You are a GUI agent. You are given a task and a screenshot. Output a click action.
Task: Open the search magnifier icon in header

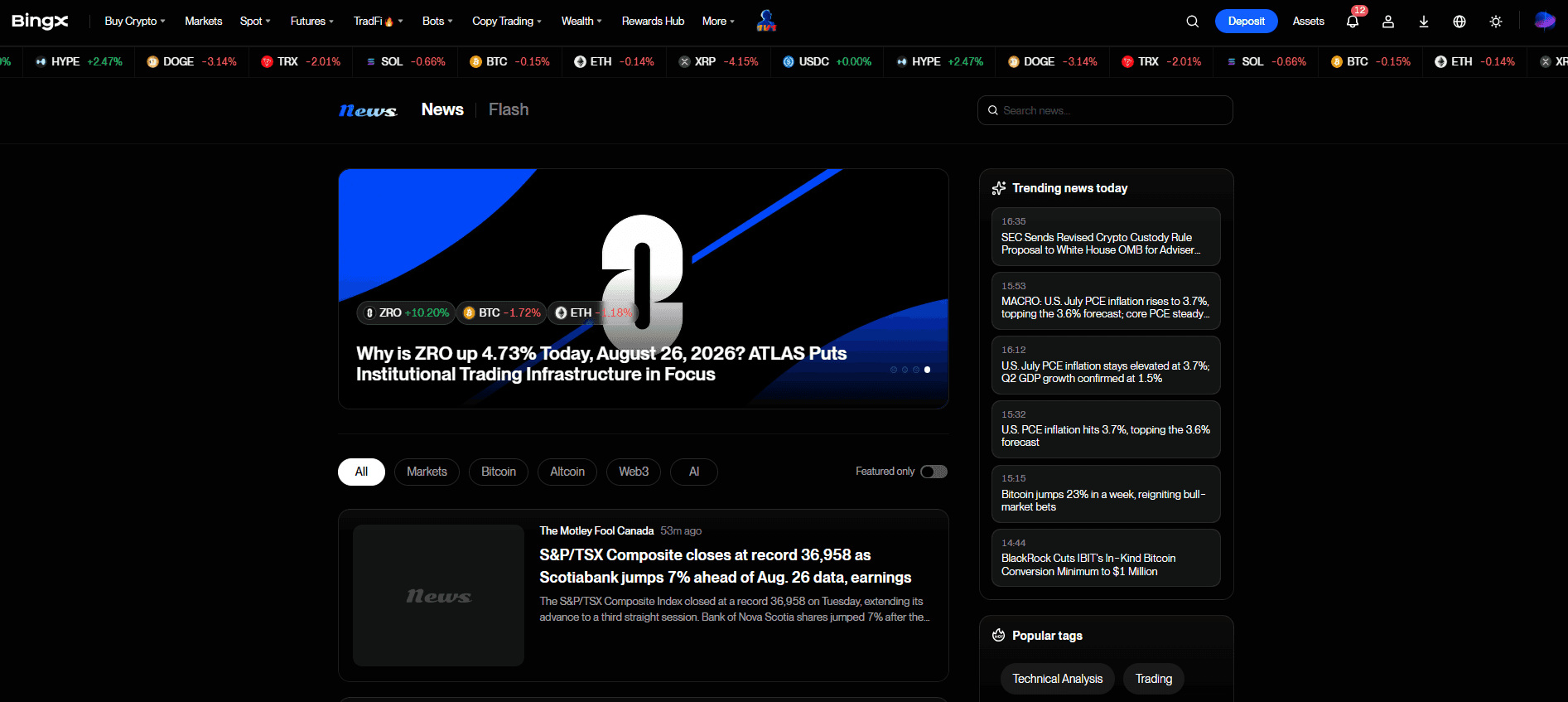coord(1193,22)
